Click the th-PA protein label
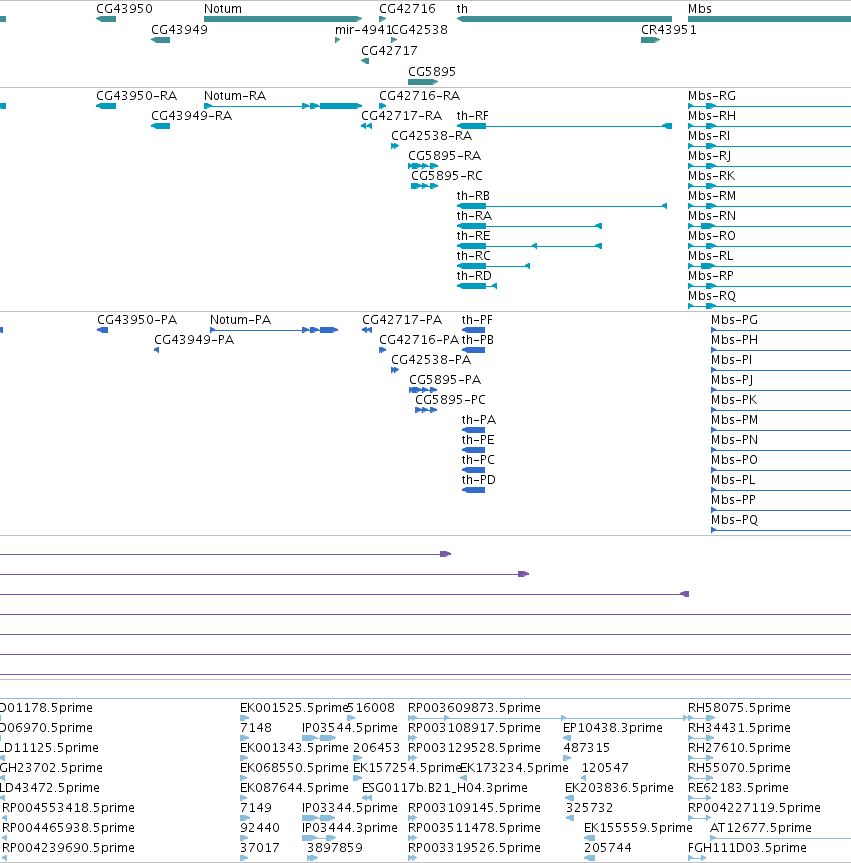The width and height of the screenshot is (851, 863). [x=478, y=420]
